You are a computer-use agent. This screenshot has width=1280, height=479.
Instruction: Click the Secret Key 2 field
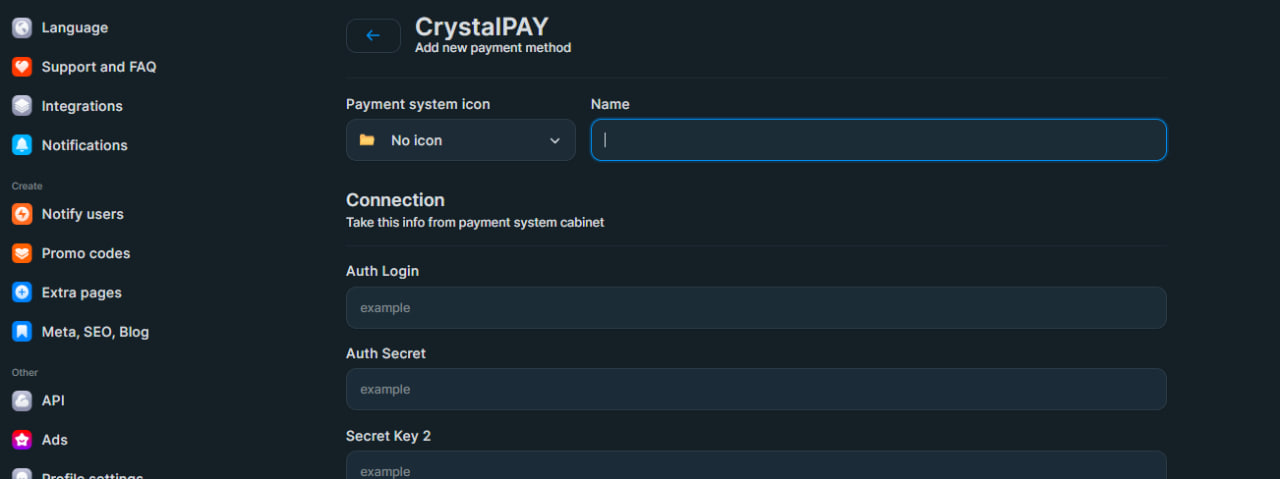tap(756, 468)
